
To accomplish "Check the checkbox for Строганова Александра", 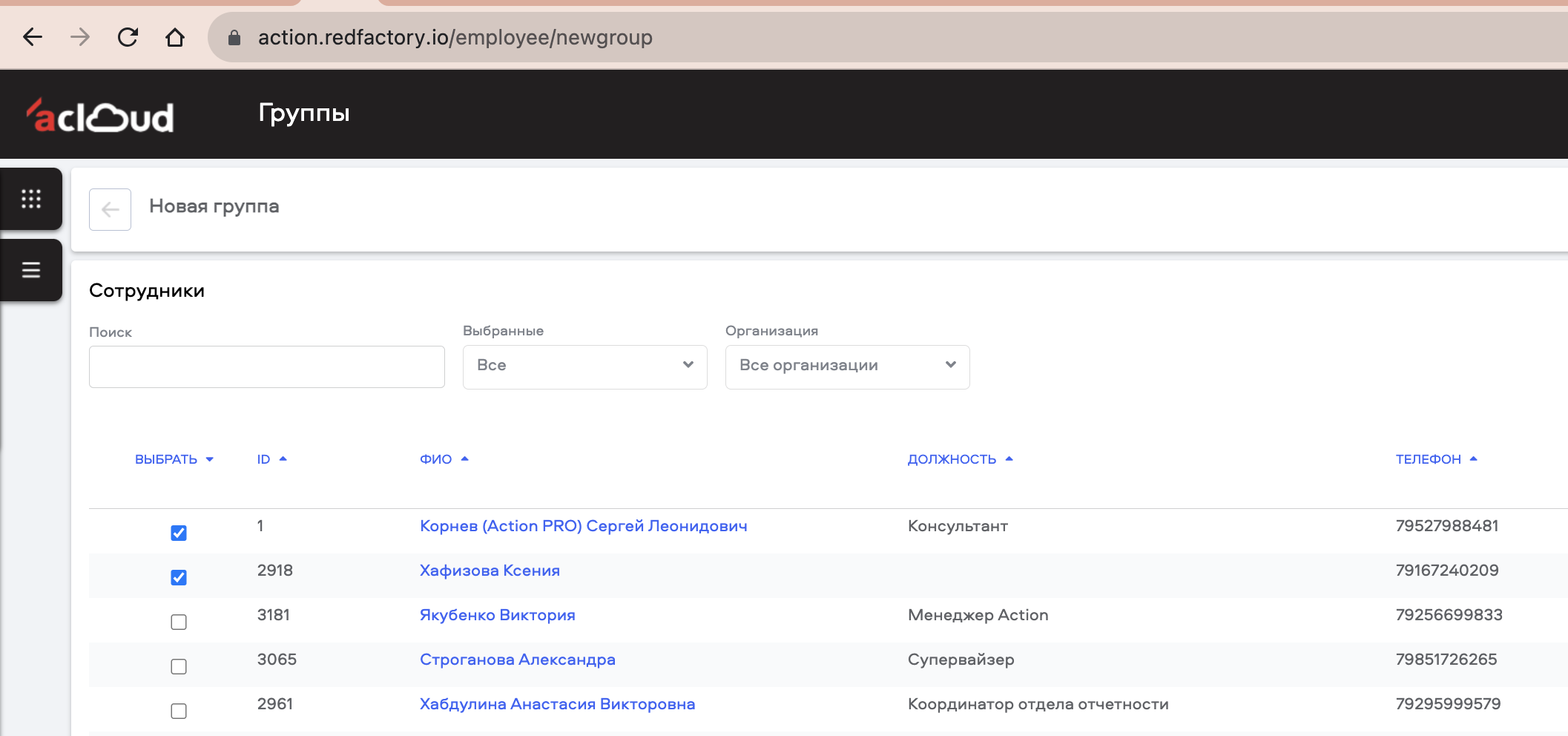I will [179, 666].
